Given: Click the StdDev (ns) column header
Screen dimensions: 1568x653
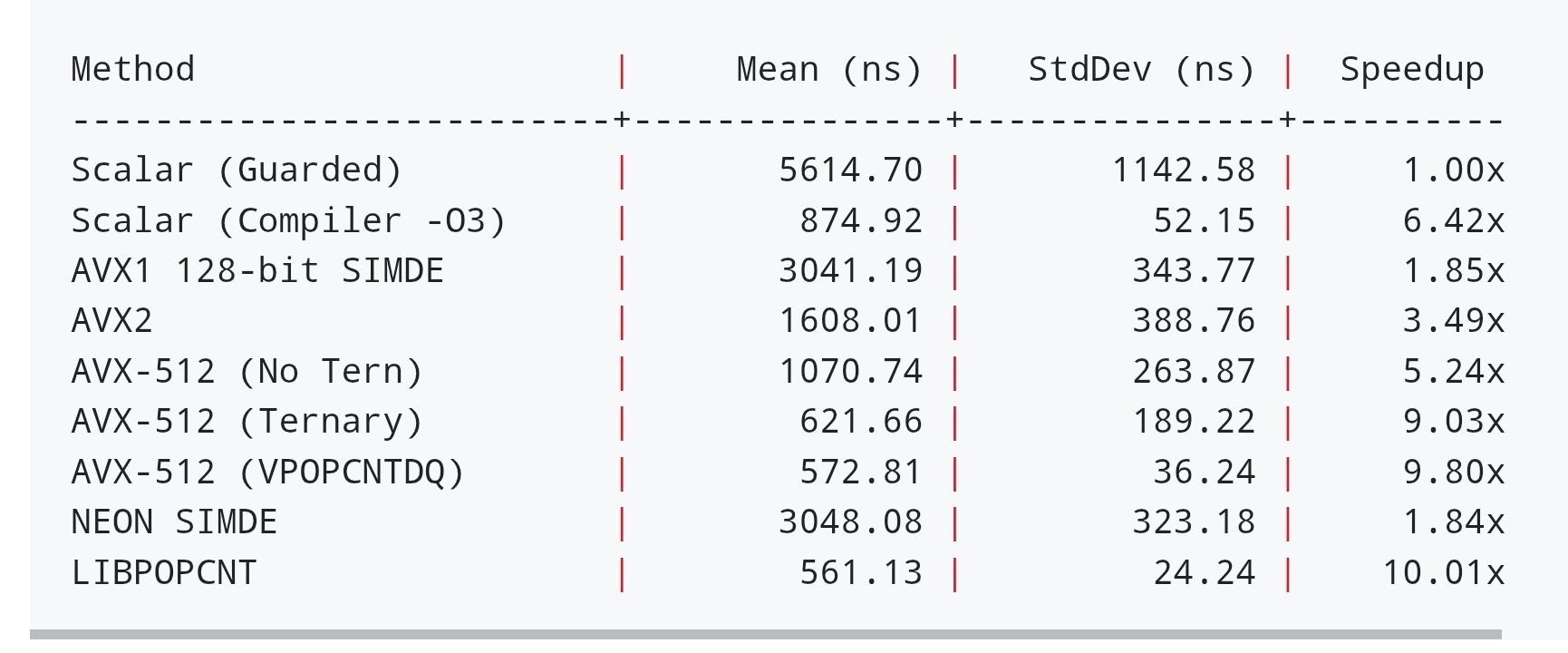Looking at the screenshot, I should 1142,71.
